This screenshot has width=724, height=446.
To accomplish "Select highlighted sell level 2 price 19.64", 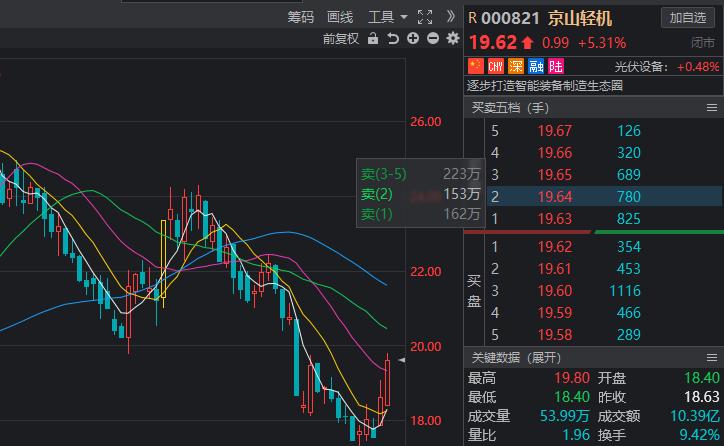I will tap(555, 197).
